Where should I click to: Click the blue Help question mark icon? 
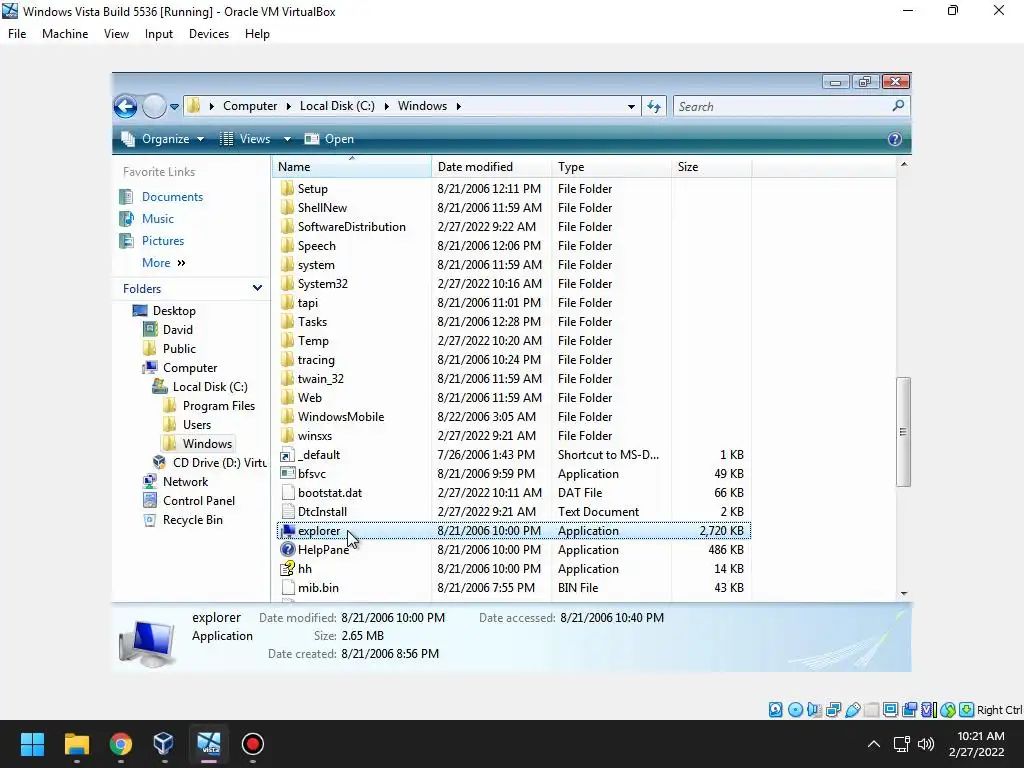tap(895, 139)
